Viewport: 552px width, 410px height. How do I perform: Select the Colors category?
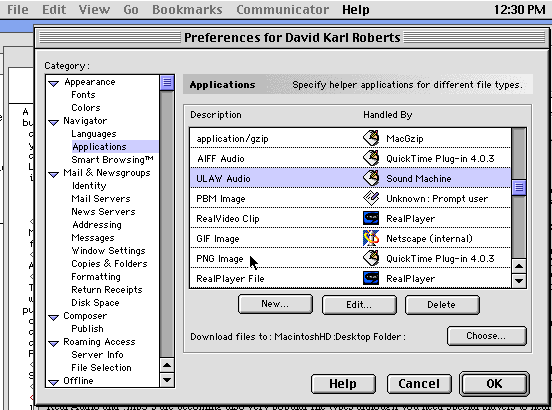[x=86, y=108]
